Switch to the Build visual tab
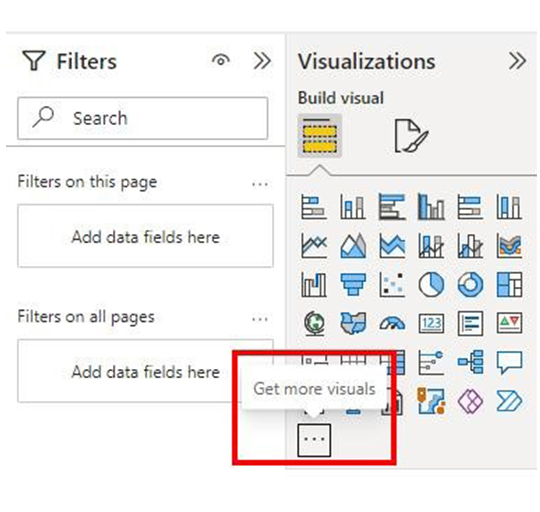This screenshot has height=512, width=540. [320, 136]
